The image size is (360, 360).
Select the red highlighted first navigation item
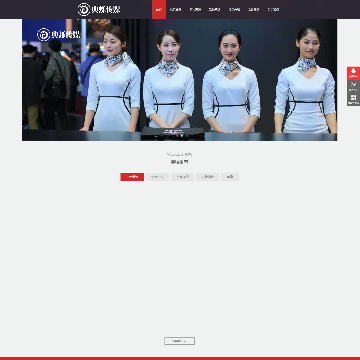tap(159, 9)
